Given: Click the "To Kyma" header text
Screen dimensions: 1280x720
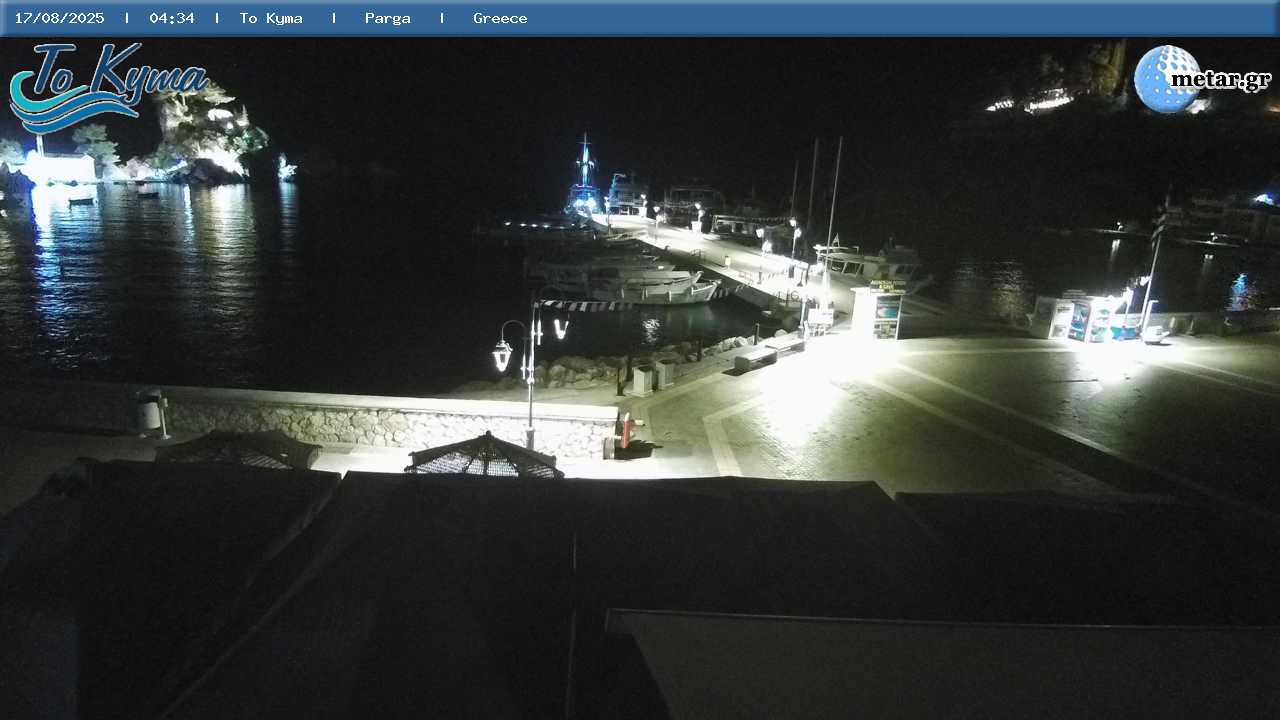Looking at the screenshot, I should (x=271, y=18).
